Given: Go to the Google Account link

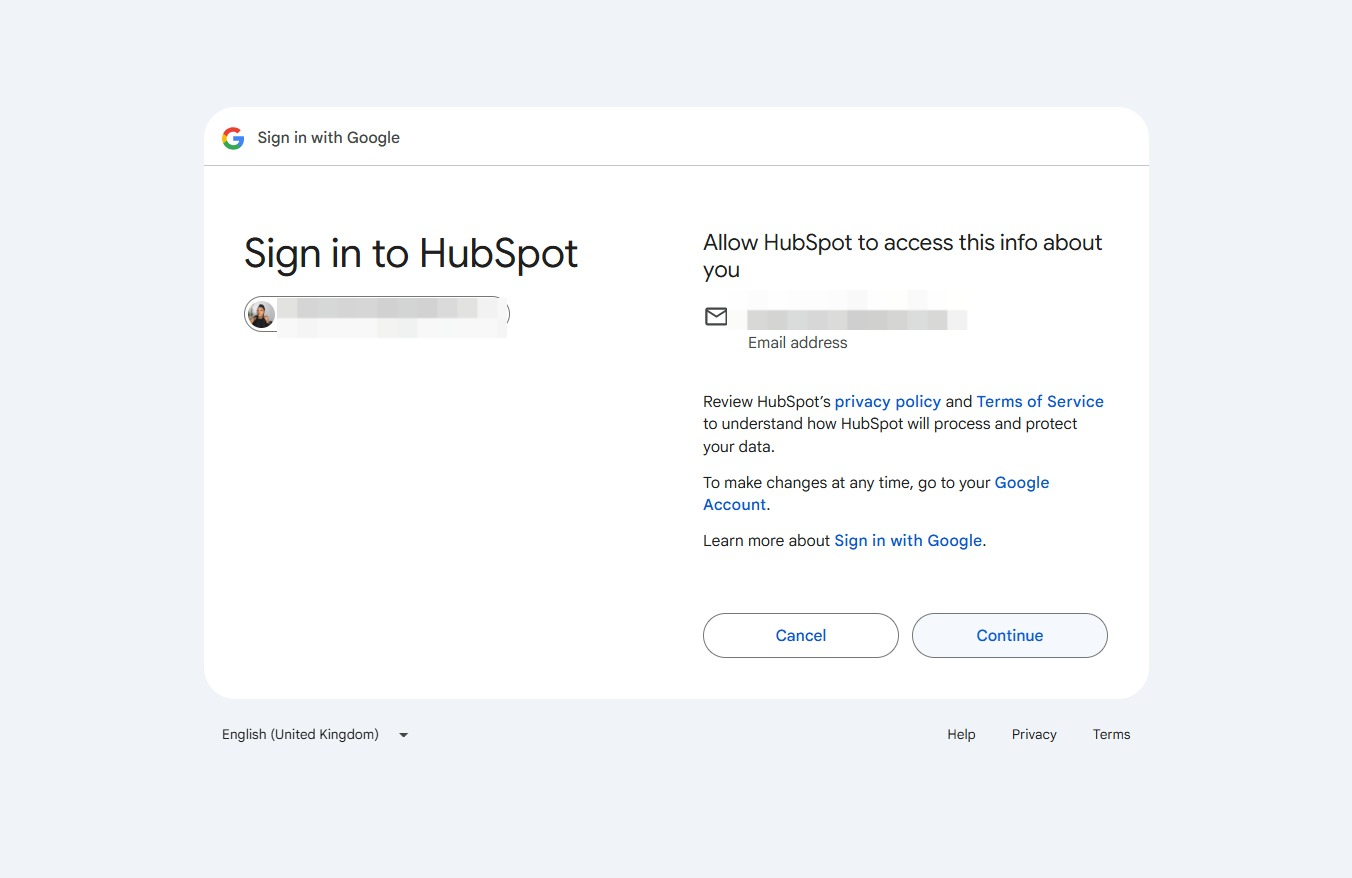Looking at the screenshot, I should 876,494.
